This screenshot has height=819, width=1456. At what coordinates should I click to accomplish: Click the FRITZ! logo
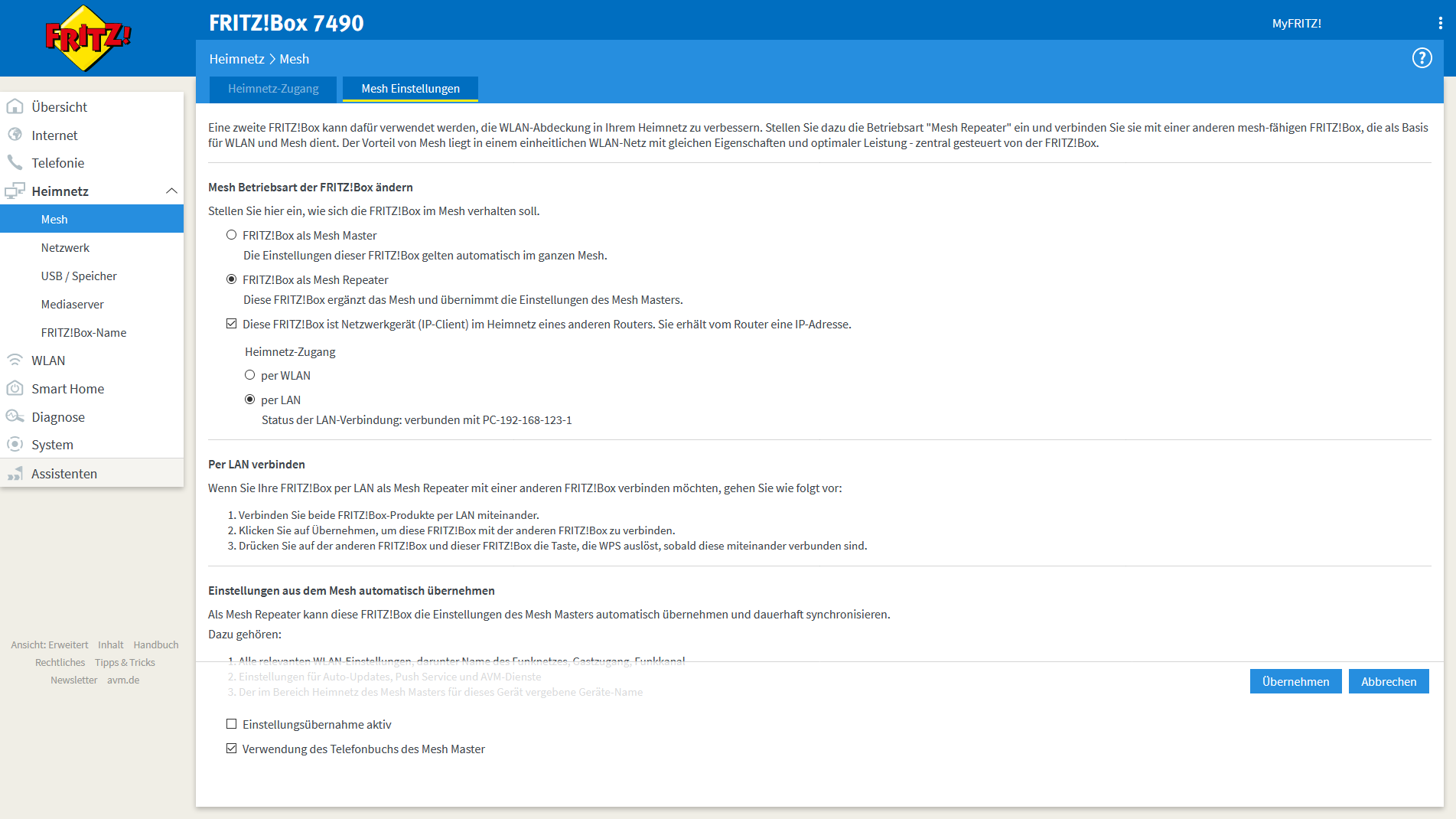89,38
